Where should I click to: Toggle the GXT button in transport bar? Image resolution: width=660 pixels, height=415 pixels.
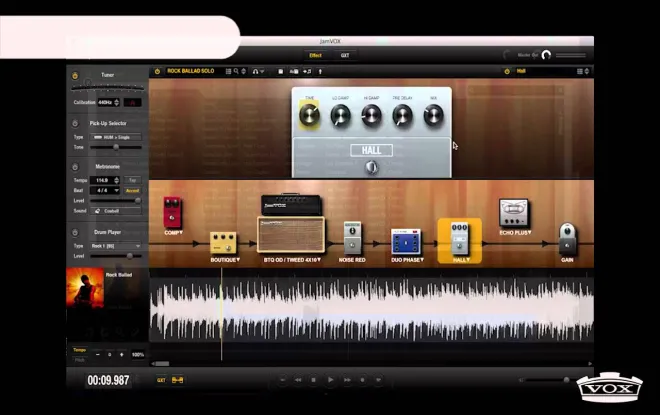tap(161, 380)
